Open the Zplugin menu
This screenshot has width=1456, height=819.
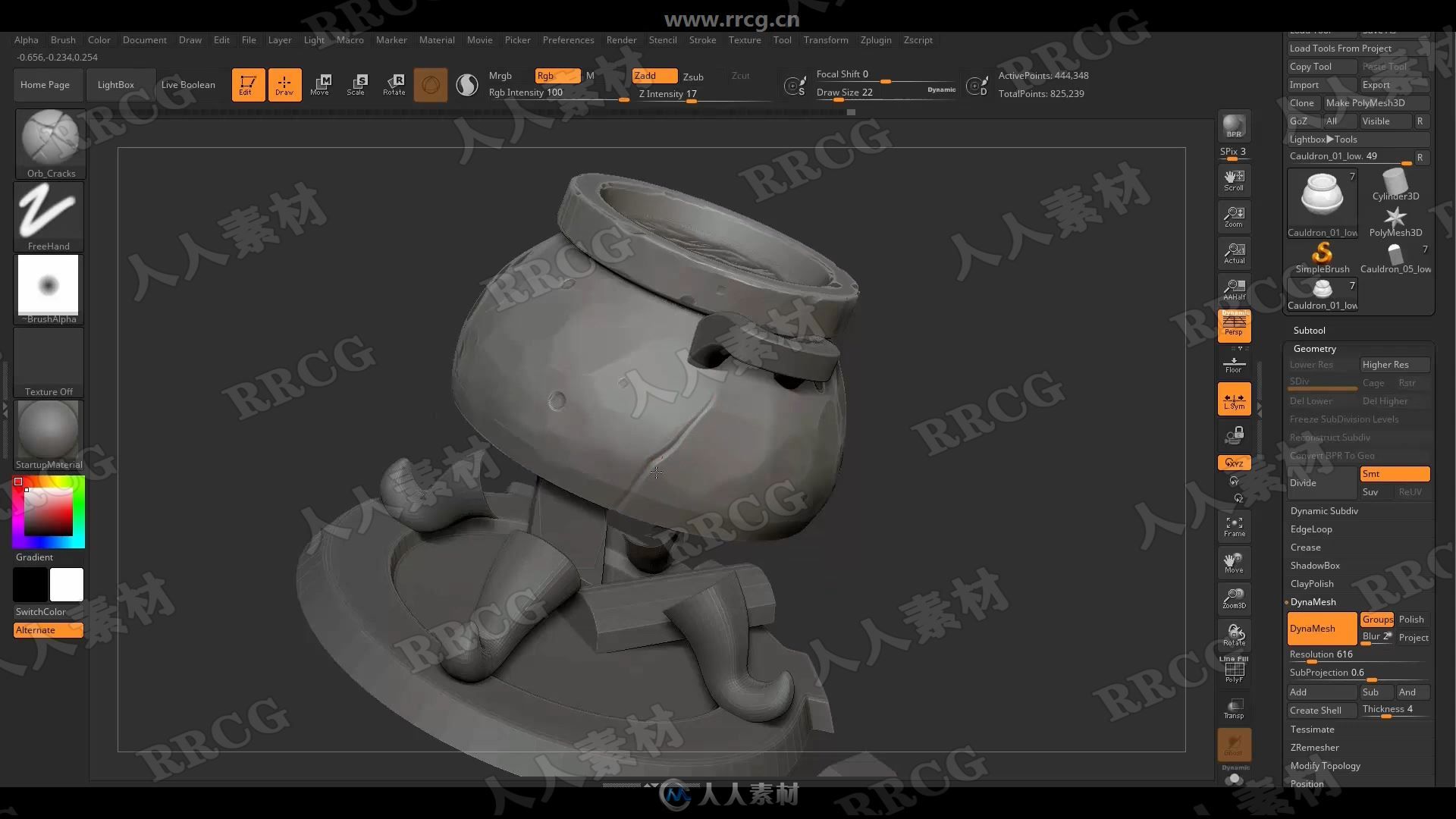click(876, 40)
